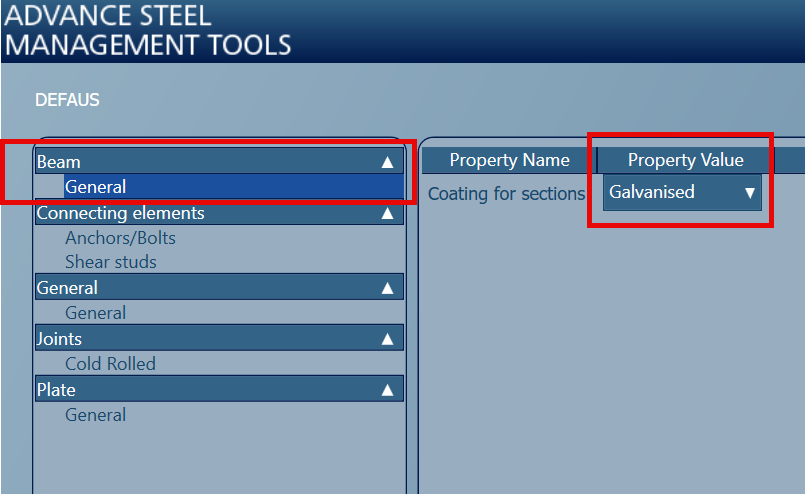Click General category header label

pos(67,288)
